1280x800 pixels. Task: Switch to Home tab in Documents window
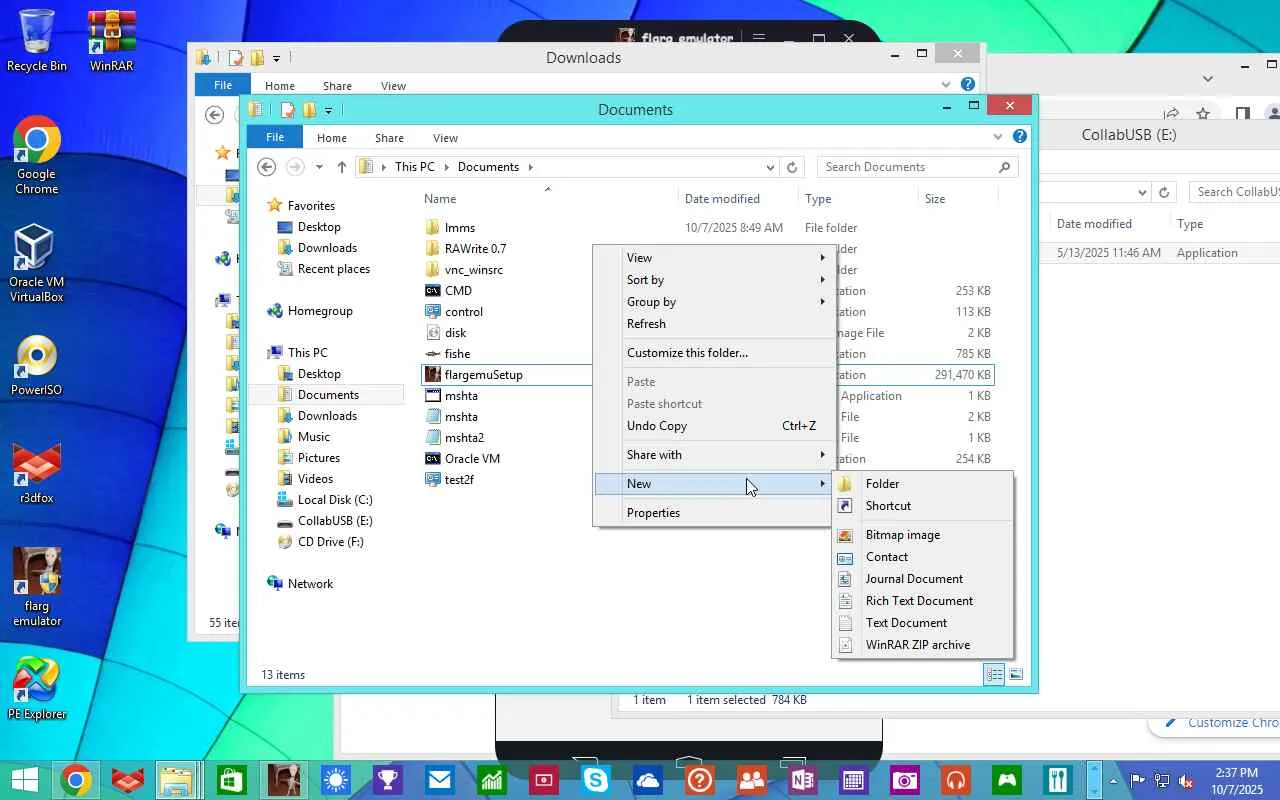[332, 138]
